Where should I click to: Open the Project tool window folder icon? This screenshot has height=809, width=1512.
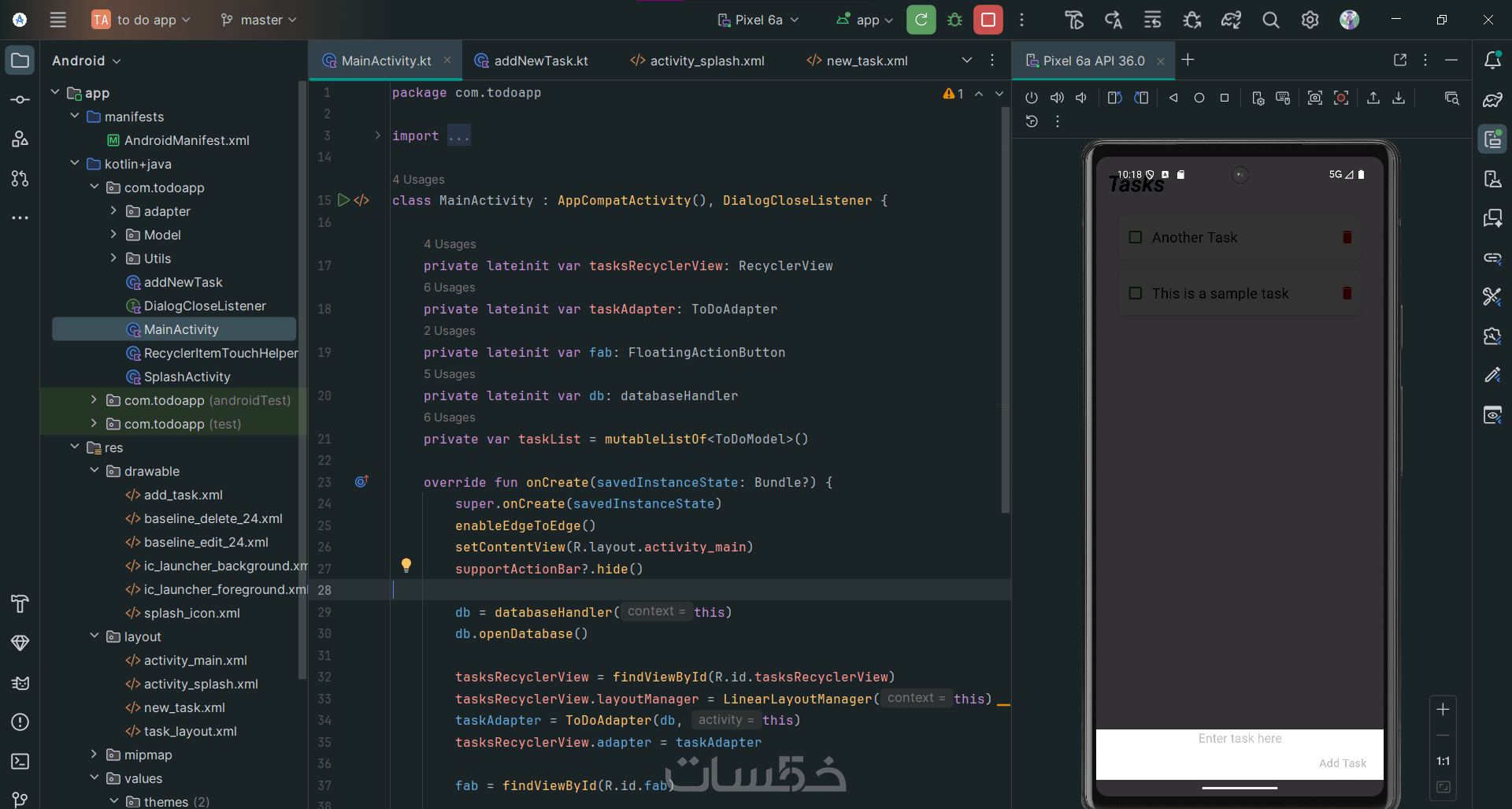20,61
